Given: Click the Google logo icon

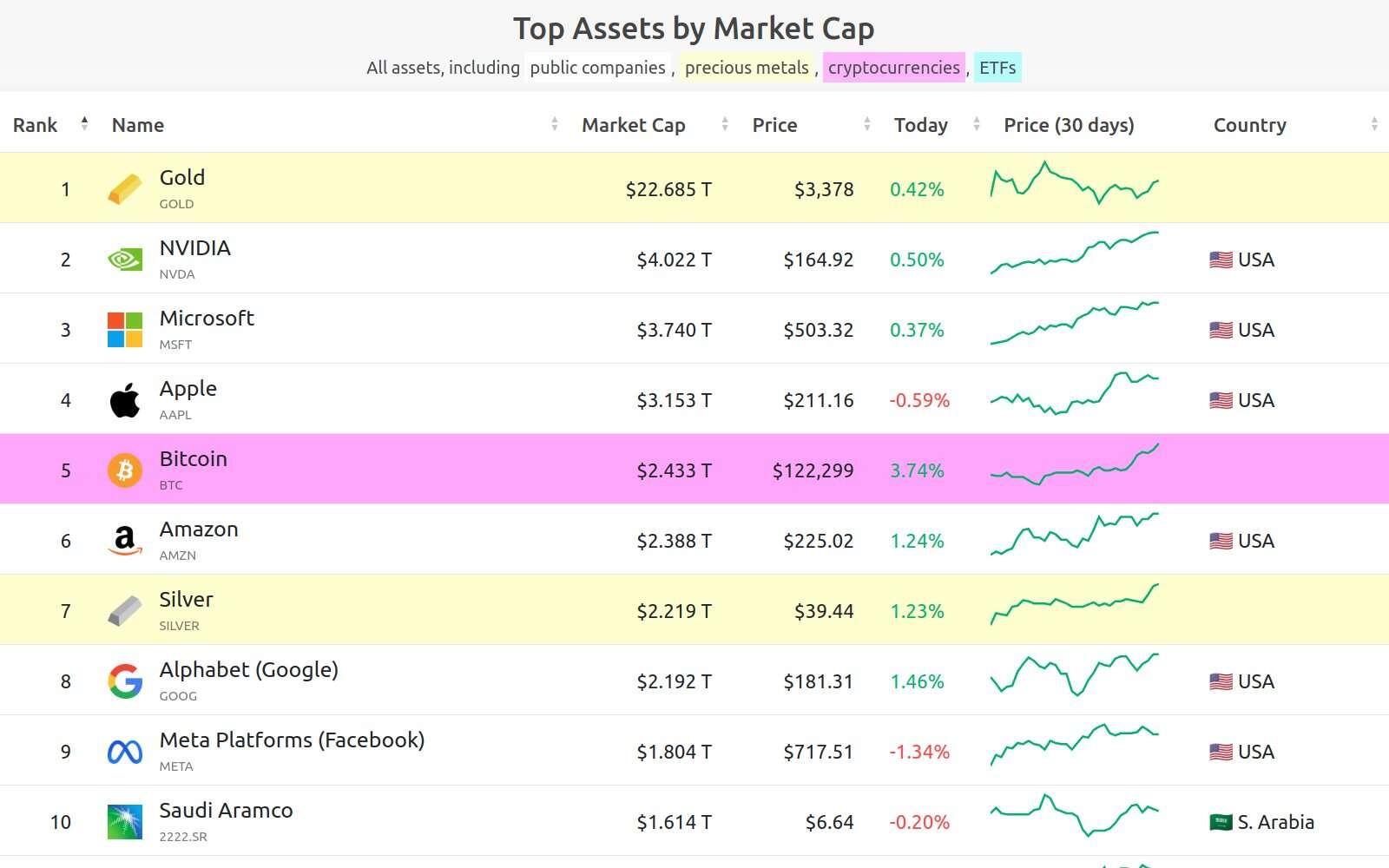Looking at the screenshot, I should click(125, 681).
